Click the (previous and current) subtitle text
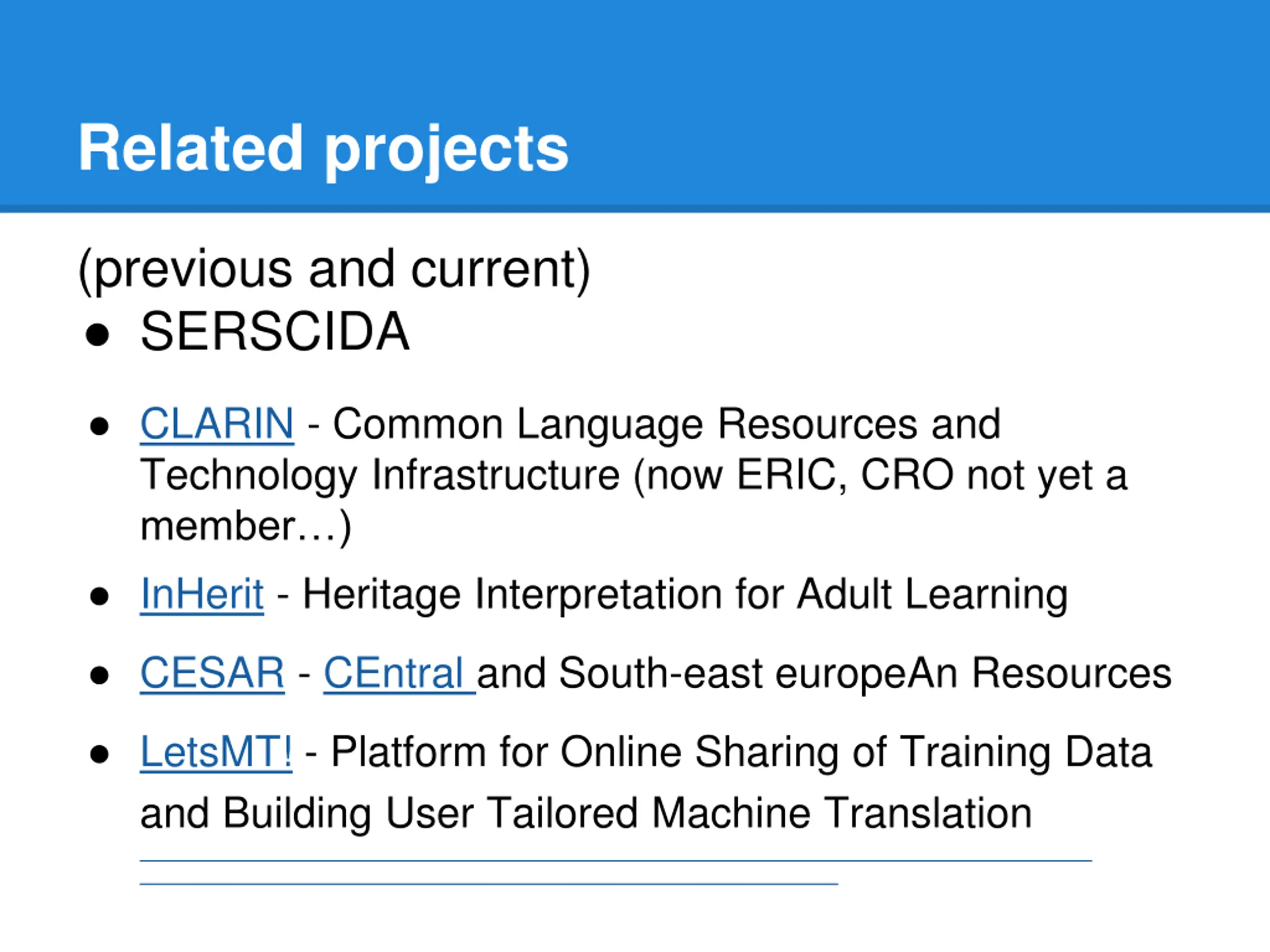Image resolution: width=1270 pixels, height=952 pixels. click(334, 270)
